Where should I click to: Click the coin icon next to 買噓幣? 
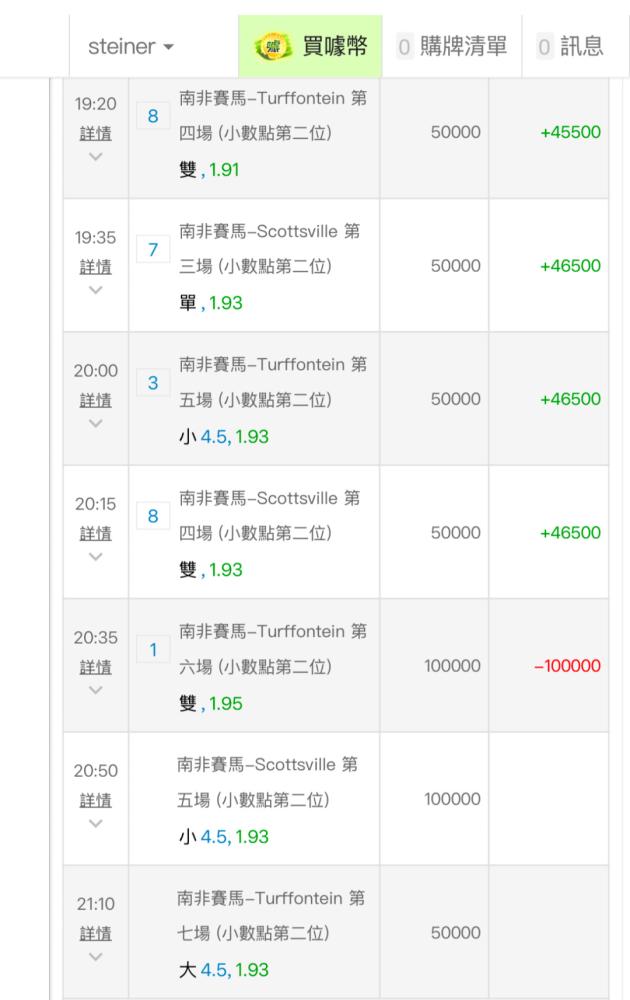point(273,47)
